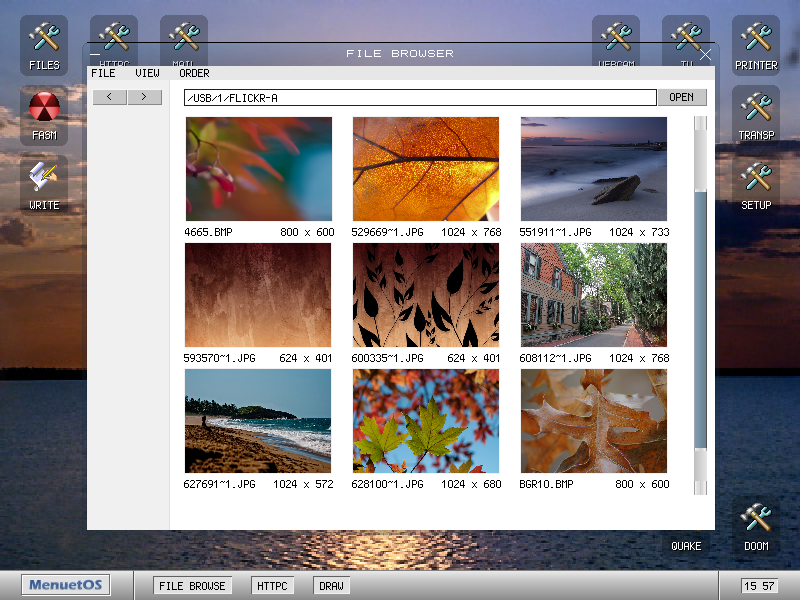Launch the PRINTER desktop icon
800x600 pixels.
click(756, 45)
